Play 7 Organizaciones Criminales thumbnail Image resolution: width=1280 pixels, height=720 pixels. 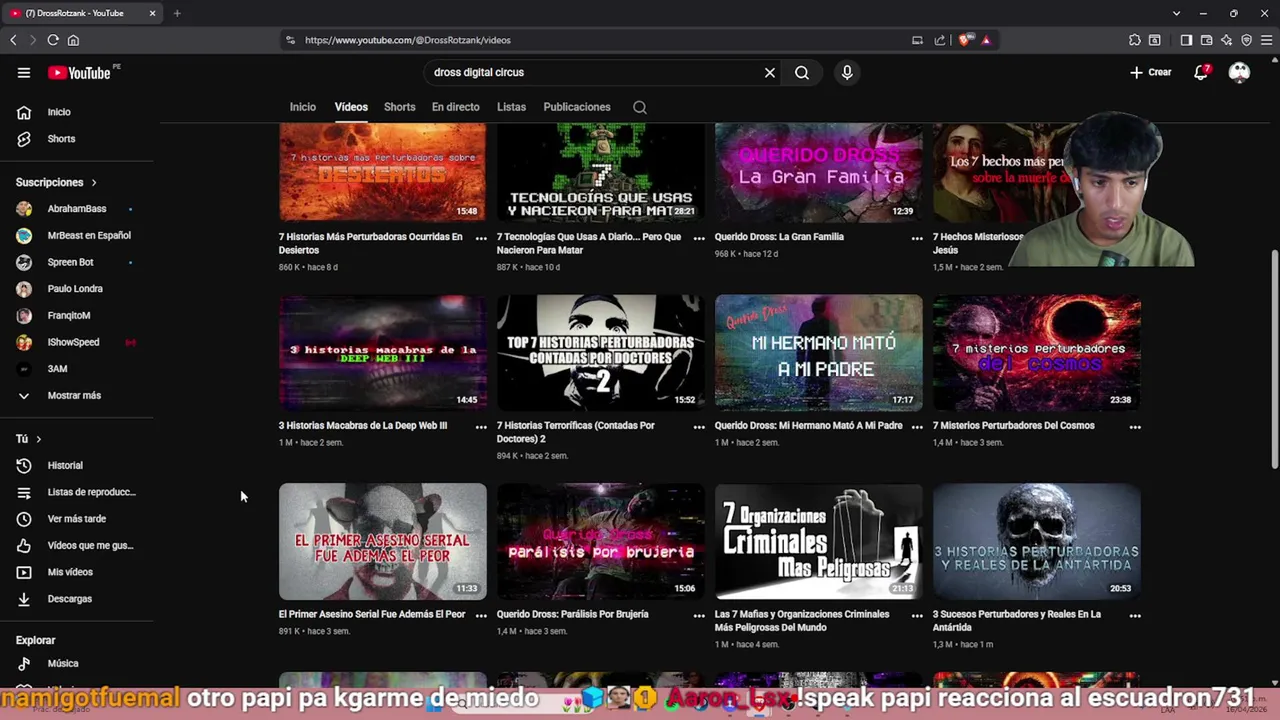point(819,541)
